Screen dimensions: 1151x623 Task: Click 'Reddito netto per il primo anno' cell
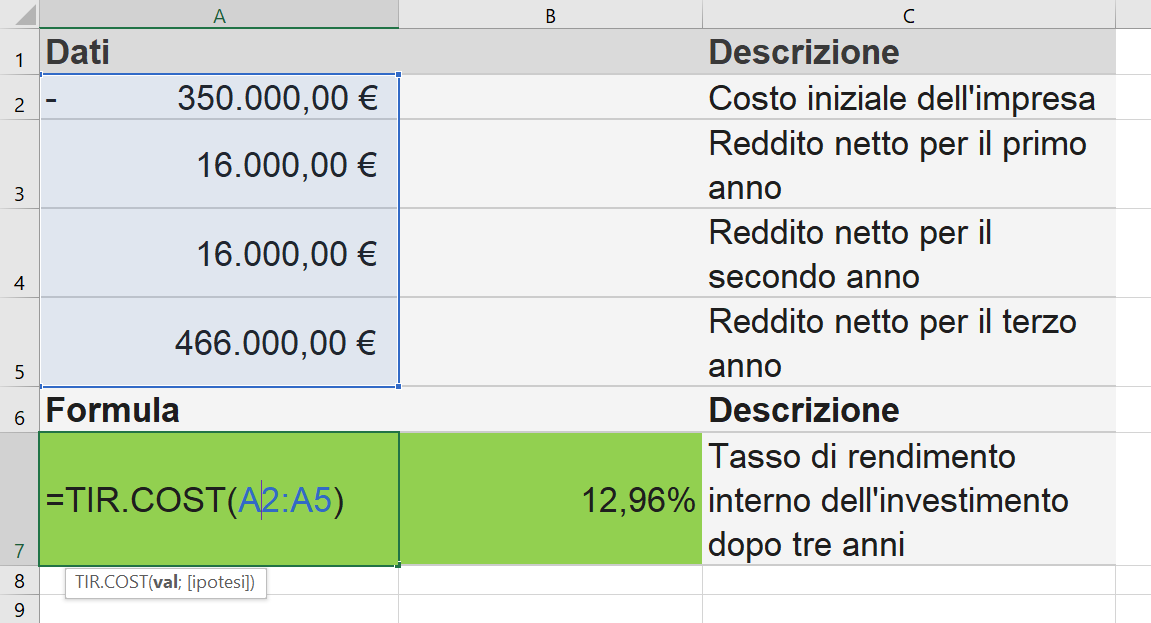point(908,165)
